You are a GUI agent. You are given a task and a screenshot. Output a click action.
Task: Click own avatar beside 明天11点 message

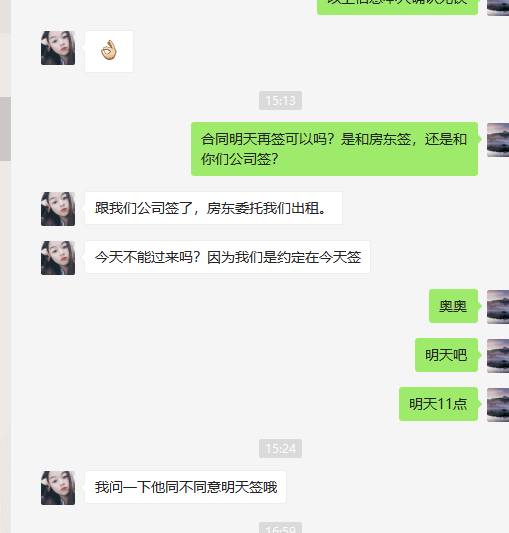498,405
